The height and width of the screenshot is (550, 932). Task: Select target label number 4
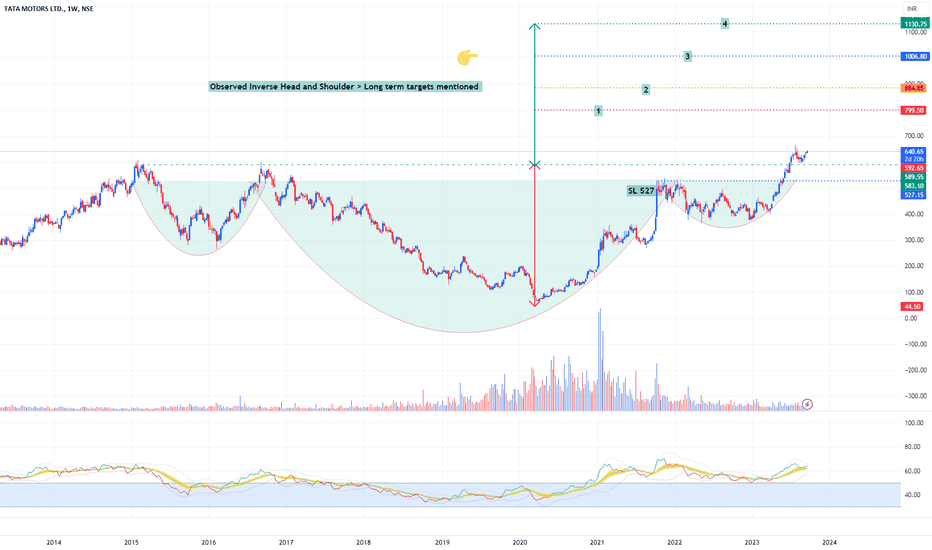[x=725, y=24]
